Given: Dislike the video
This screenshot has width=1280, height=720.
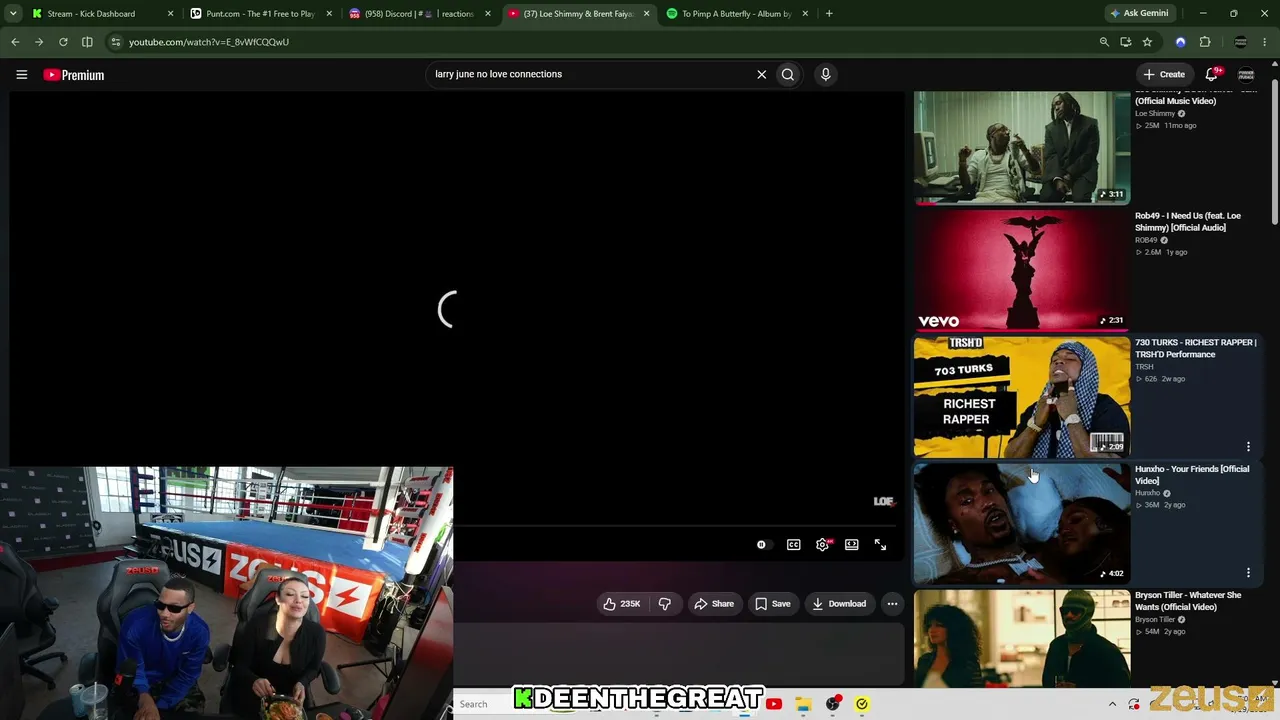Looking at the screenshot, I should 664,604.
